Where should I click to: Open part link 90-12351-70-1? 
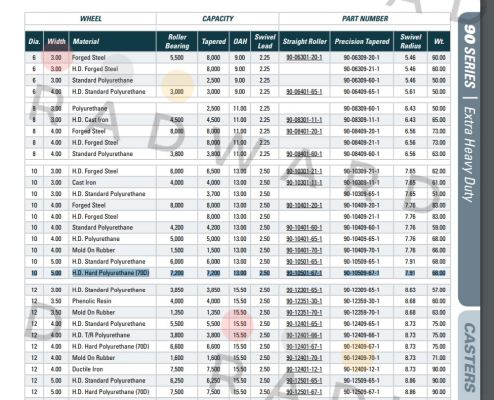(x=304, y=313)
